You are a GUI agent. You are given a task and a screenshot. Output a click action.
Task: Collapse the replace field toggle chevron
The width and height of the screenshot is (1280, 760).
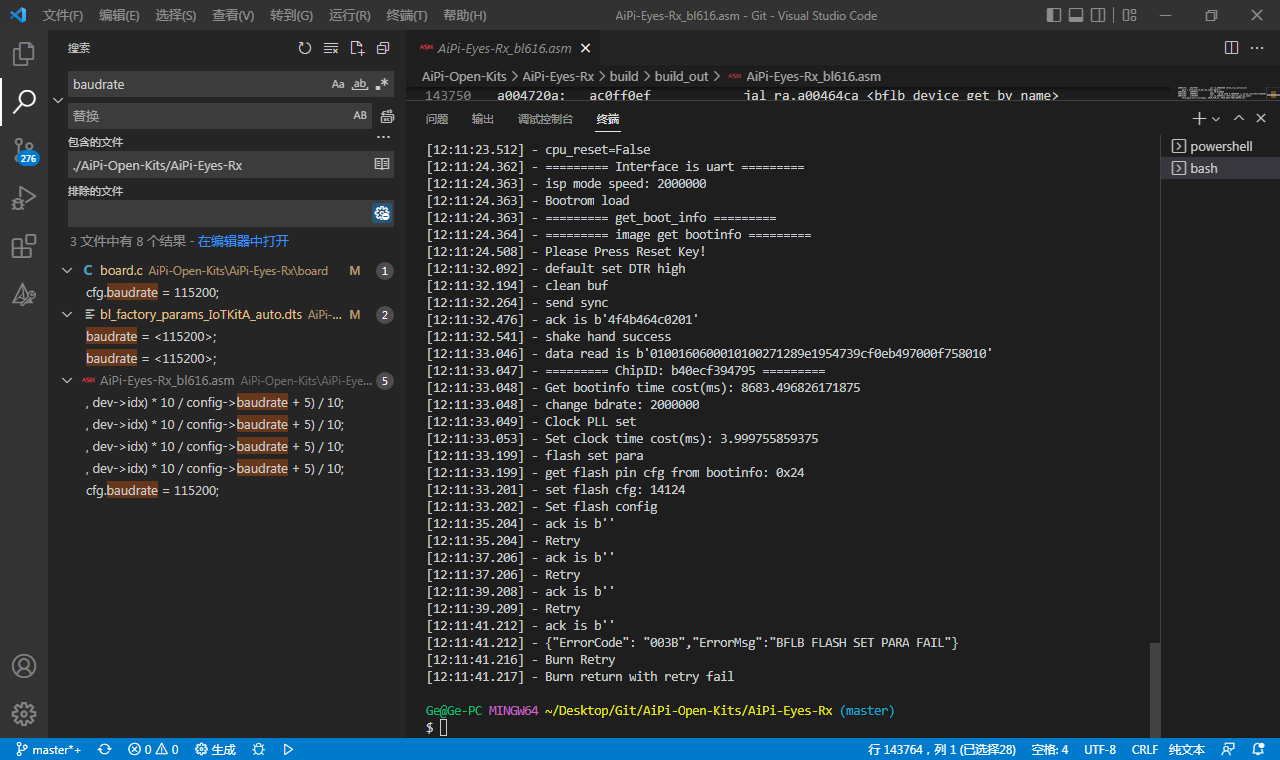58,100
